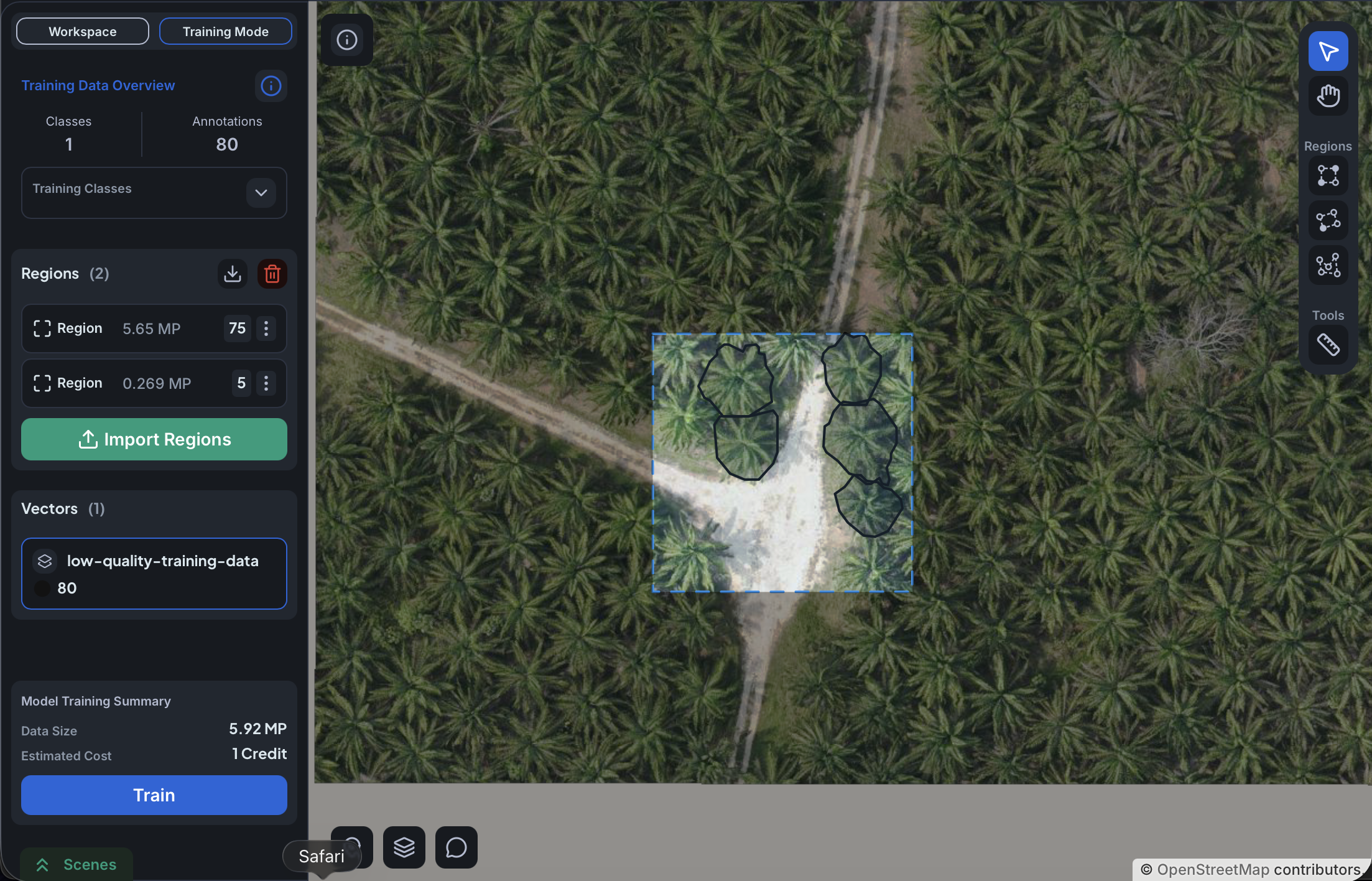Viewport: 1372px width, 881px height.
Task: Click the Regions (2) heading
Action: (65, 274)
